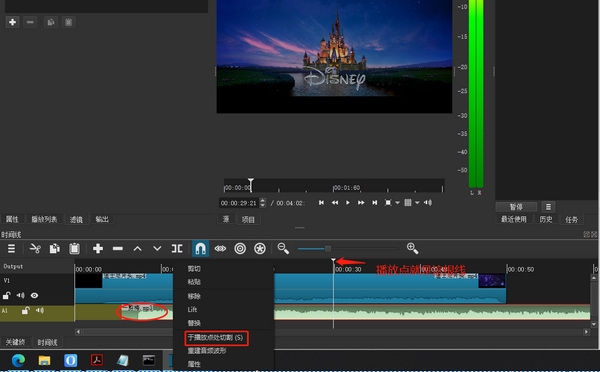Toggle lock on the A1 track
600x372 pixels.
tap(26, 310)
